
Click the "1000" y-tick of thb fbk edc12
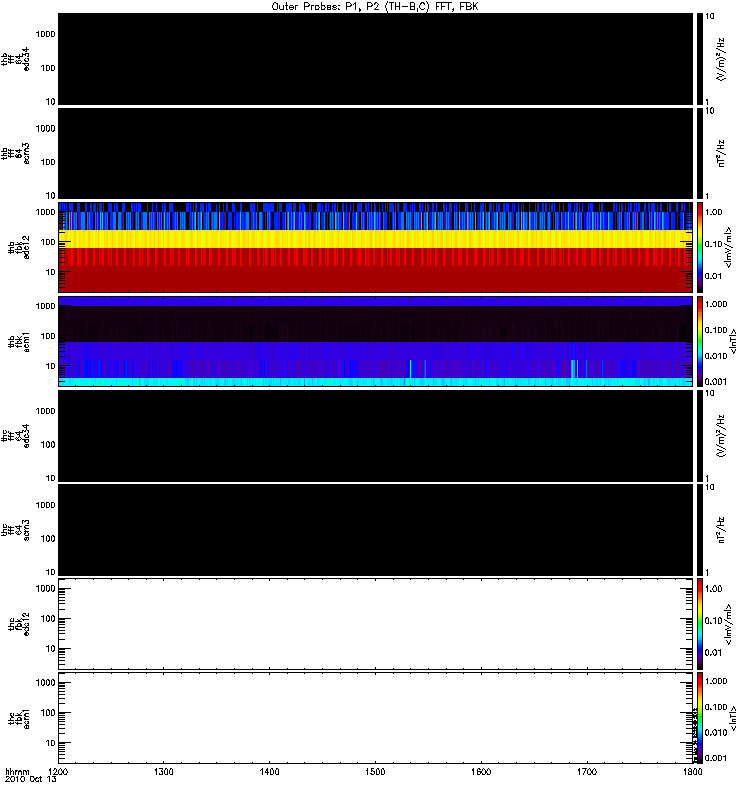(45, 212)
